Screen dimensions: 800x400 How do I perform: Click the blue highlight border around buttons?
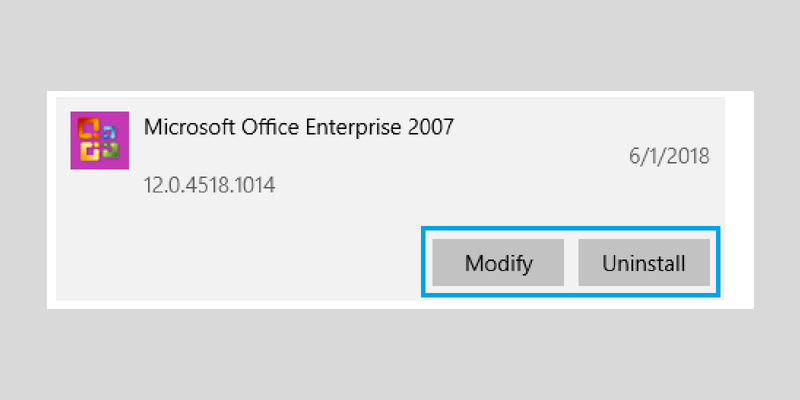coord(570,228)
